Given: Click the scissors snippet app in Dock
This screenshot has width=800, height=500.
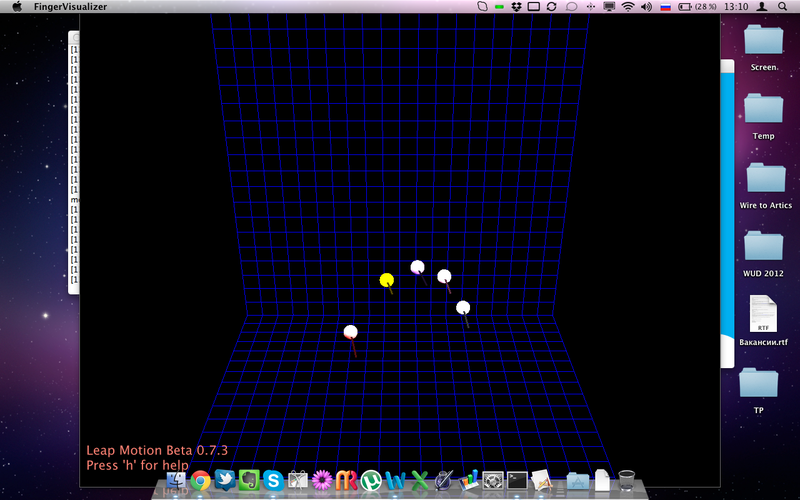Looking at the screenshot, I should tap(298, 481).
